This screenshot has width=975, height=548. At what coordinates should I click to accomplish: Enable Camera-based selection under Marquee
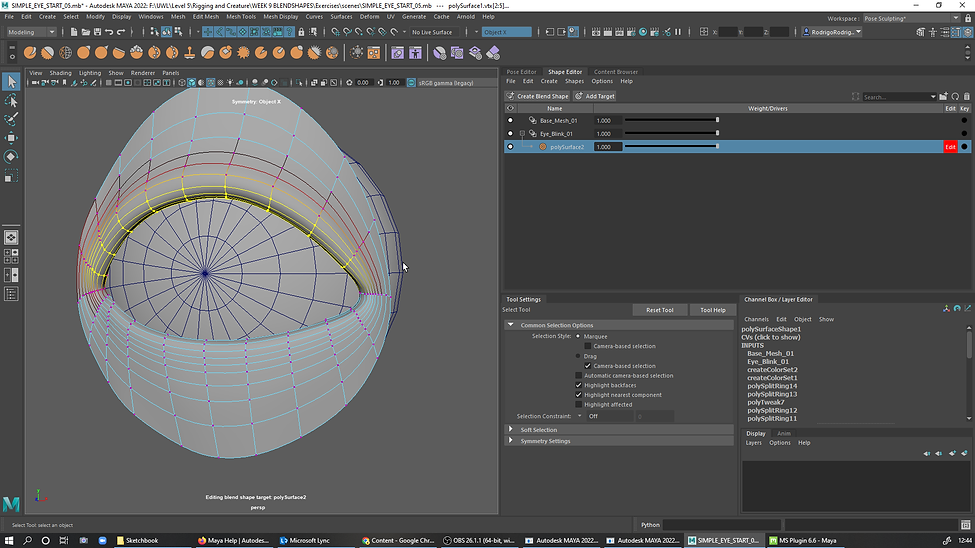(x=588, y=346)
